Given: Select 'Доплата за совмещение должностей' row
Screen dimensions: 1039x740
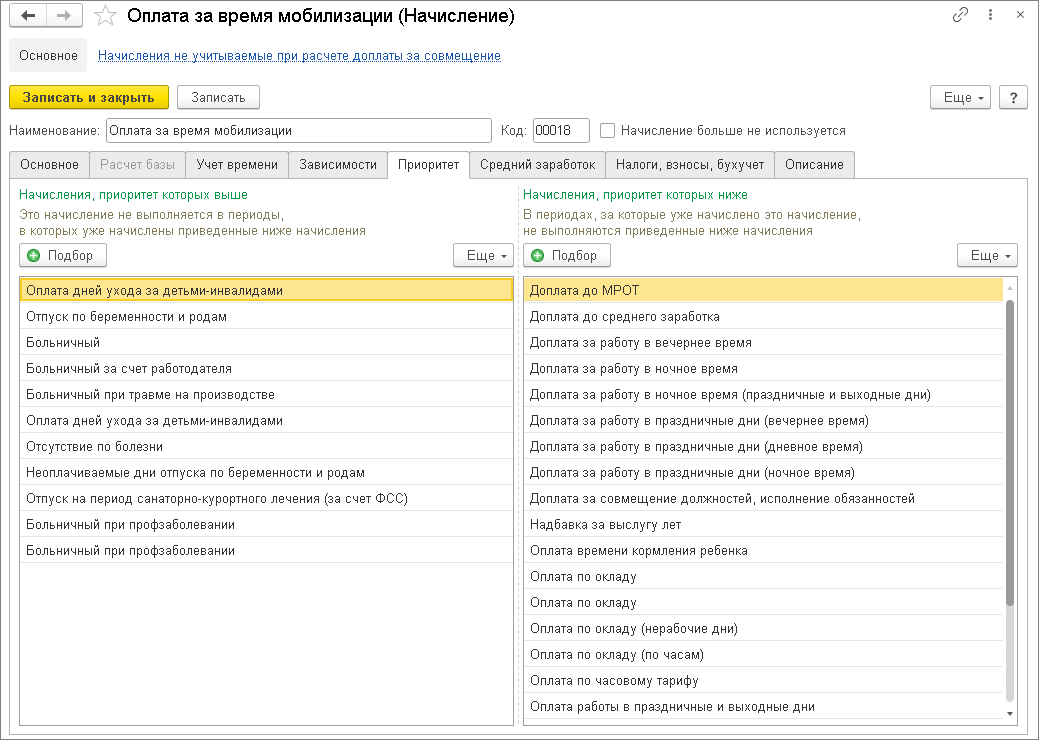Looking at the screenshot, I should [763, 498].
